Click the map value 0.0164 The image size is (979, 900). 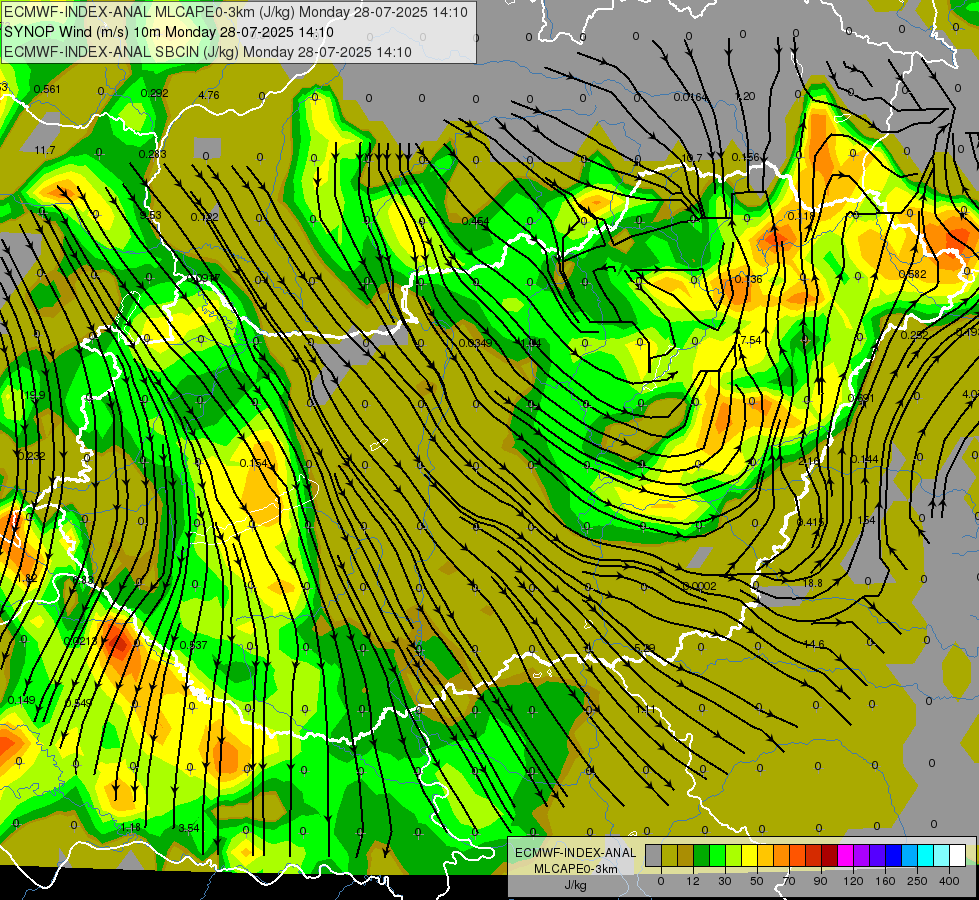click(691, 97)
